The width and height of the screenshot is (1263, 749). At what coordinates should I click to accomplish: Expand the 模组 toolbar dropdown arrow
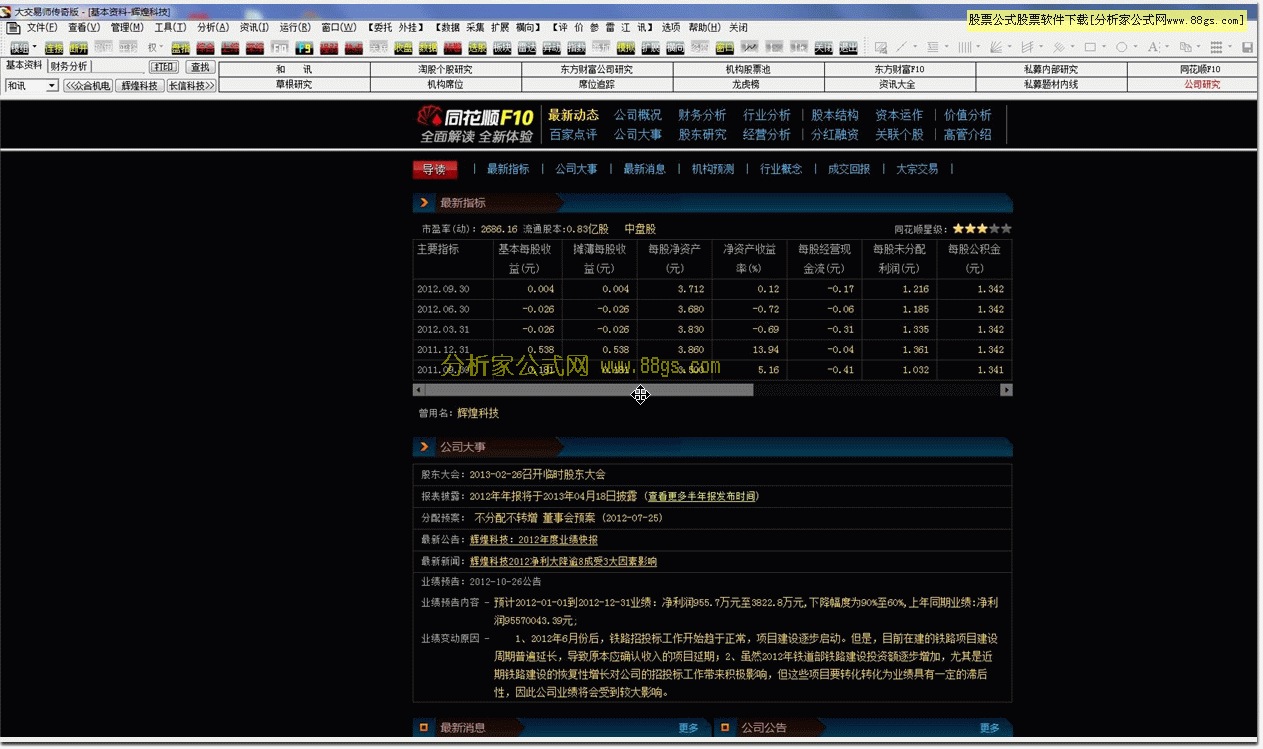(x=34, y=47)
